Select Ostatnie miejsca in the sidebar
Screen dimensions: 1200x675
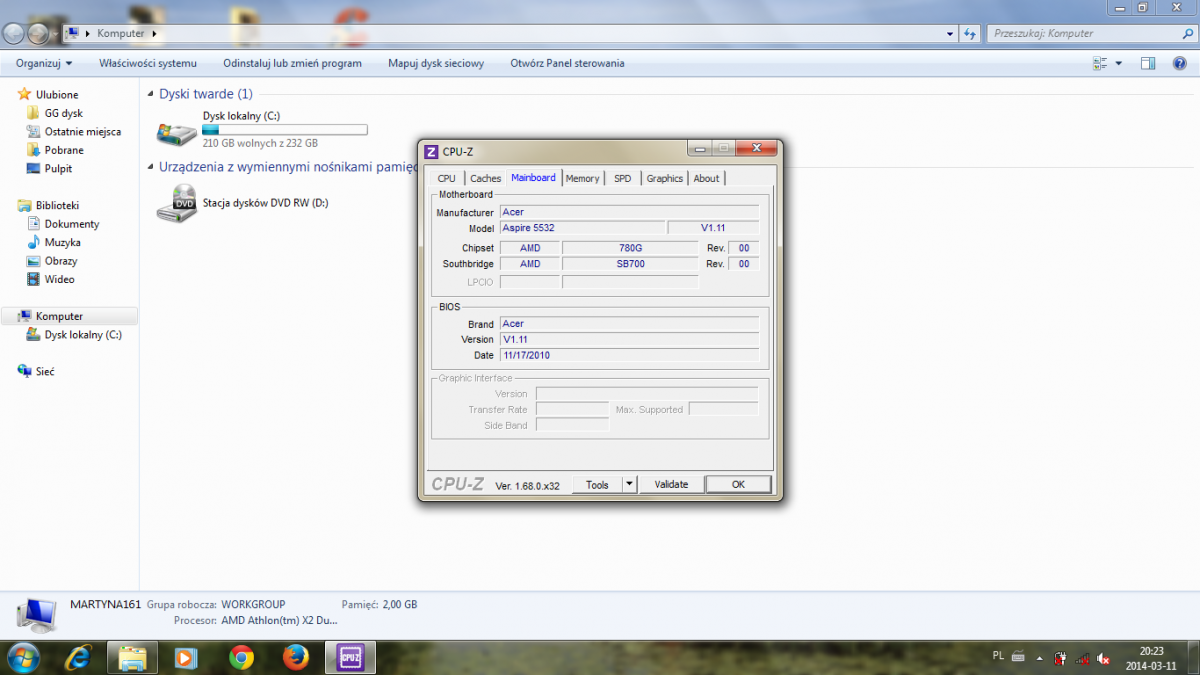(83, 131)
